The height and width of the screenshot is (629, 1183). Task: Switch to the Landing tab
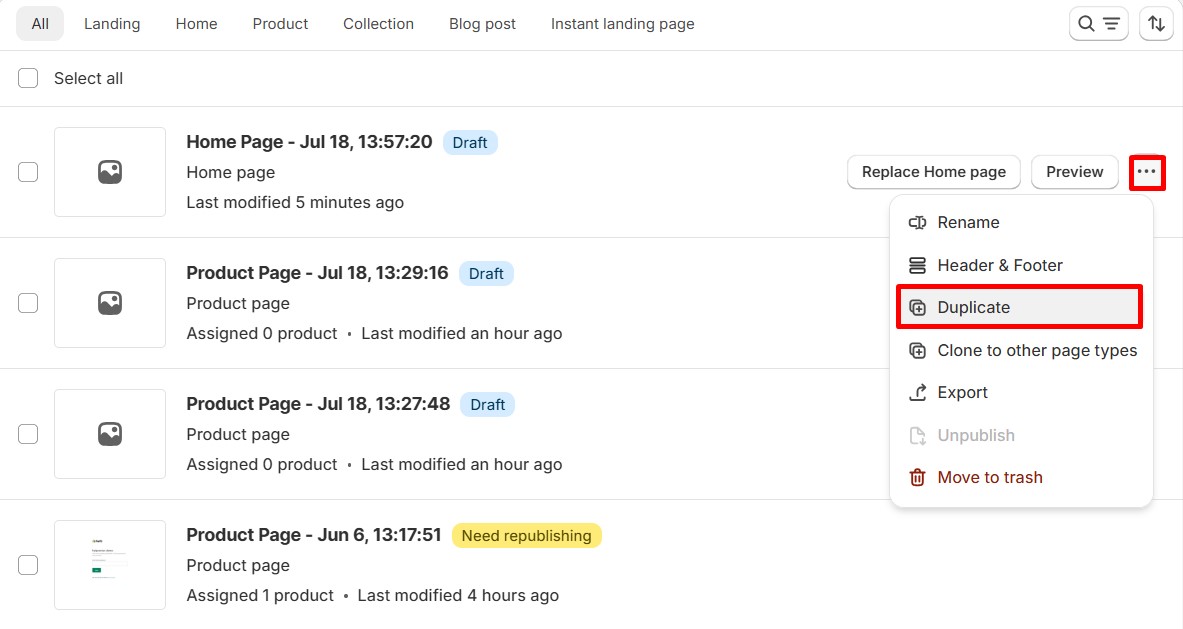(x=112, y=24)
